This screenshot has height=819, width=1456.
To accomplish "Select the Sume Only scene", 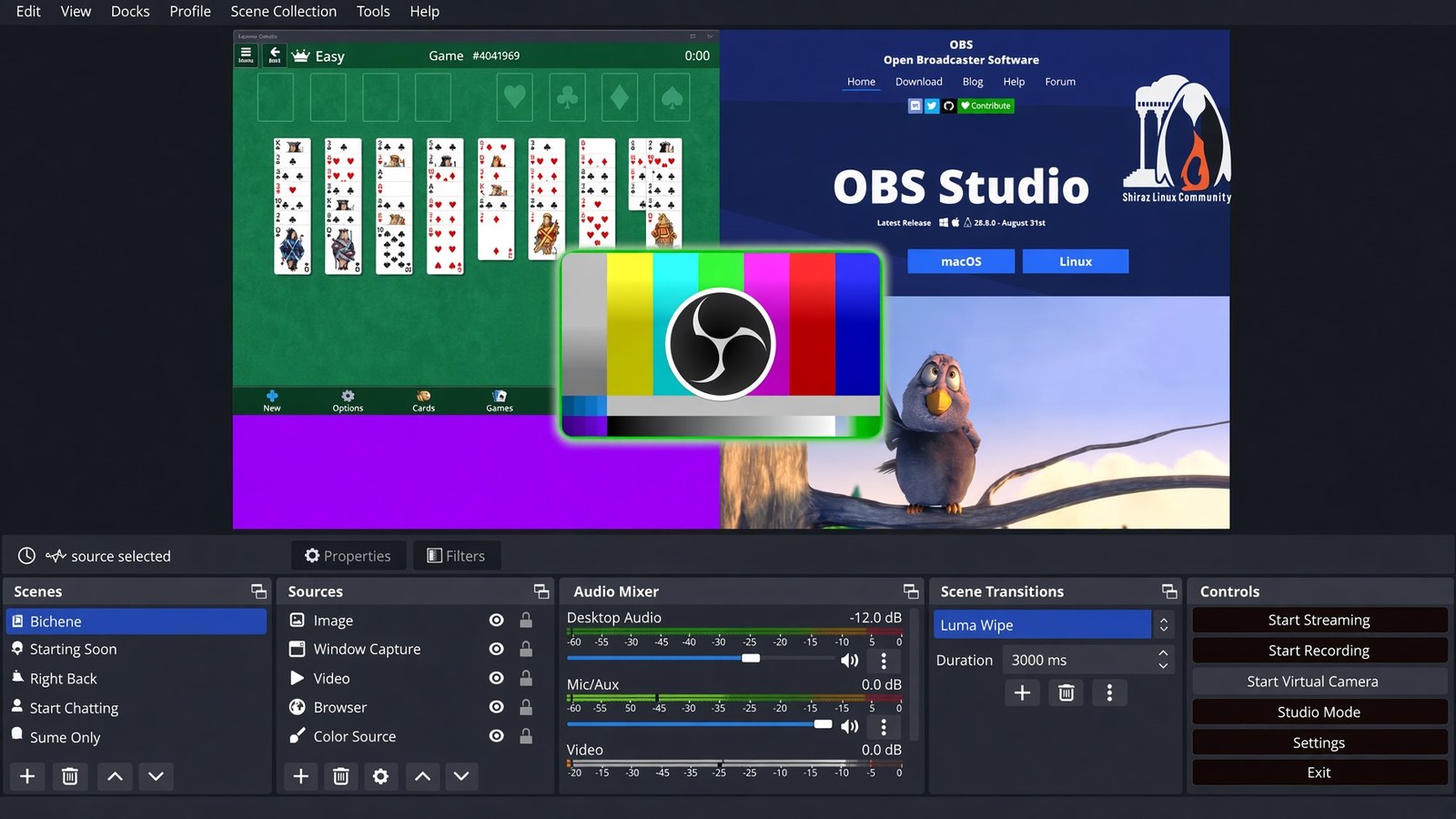I will pyautogui.click(x=136, y=737).
